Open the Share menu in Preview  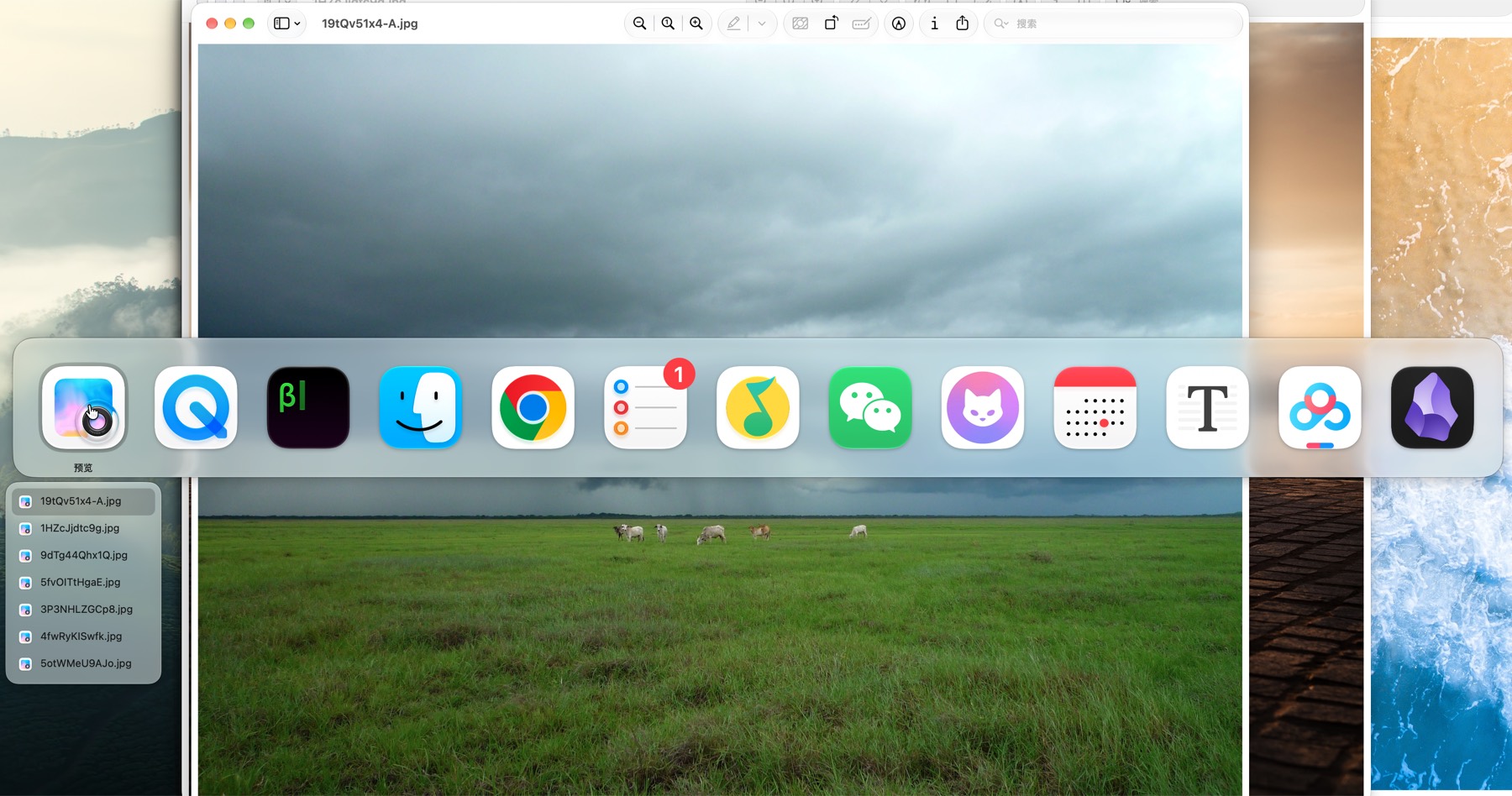coord(963,24)
